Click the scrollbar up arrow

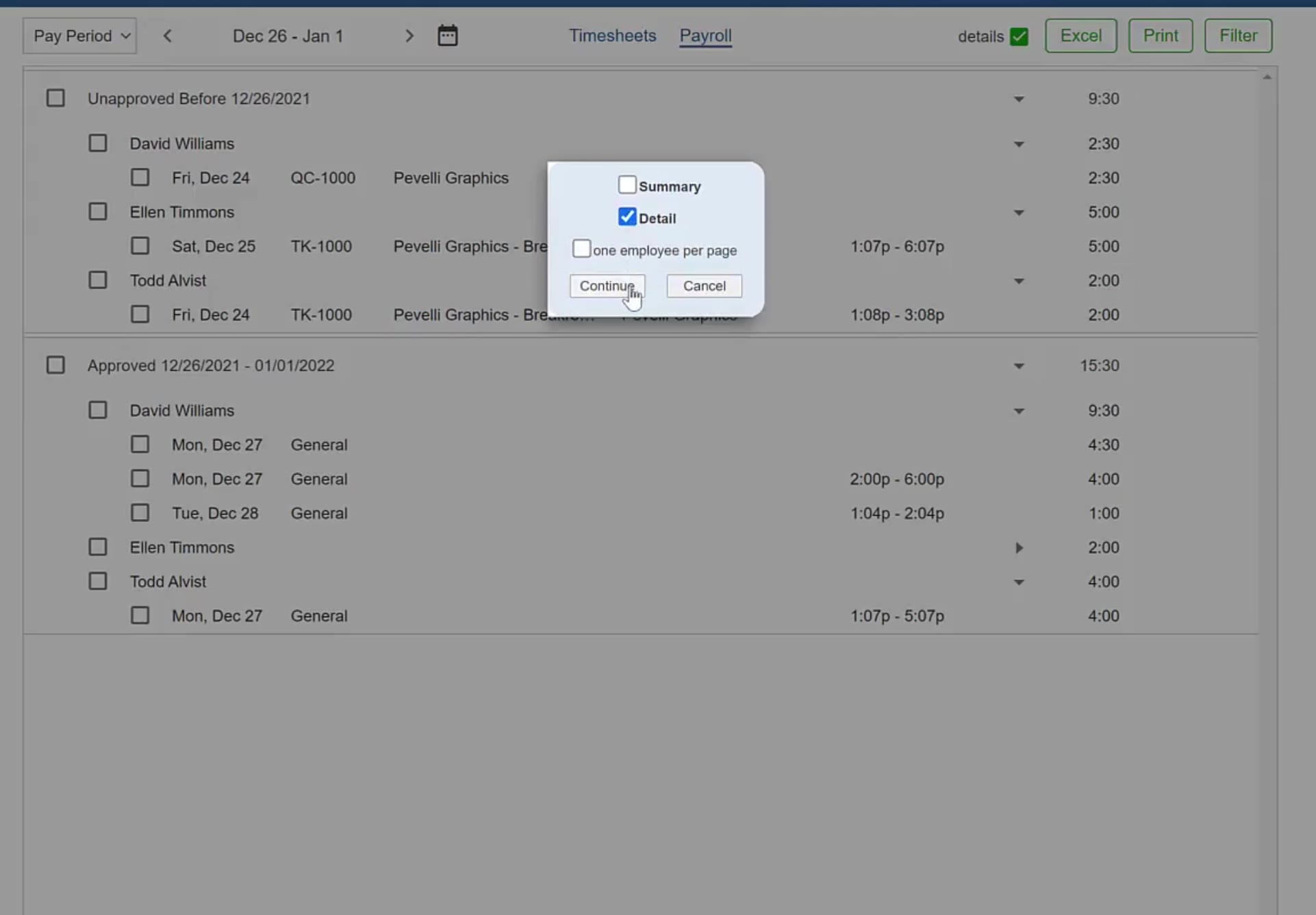(1267, 77)
